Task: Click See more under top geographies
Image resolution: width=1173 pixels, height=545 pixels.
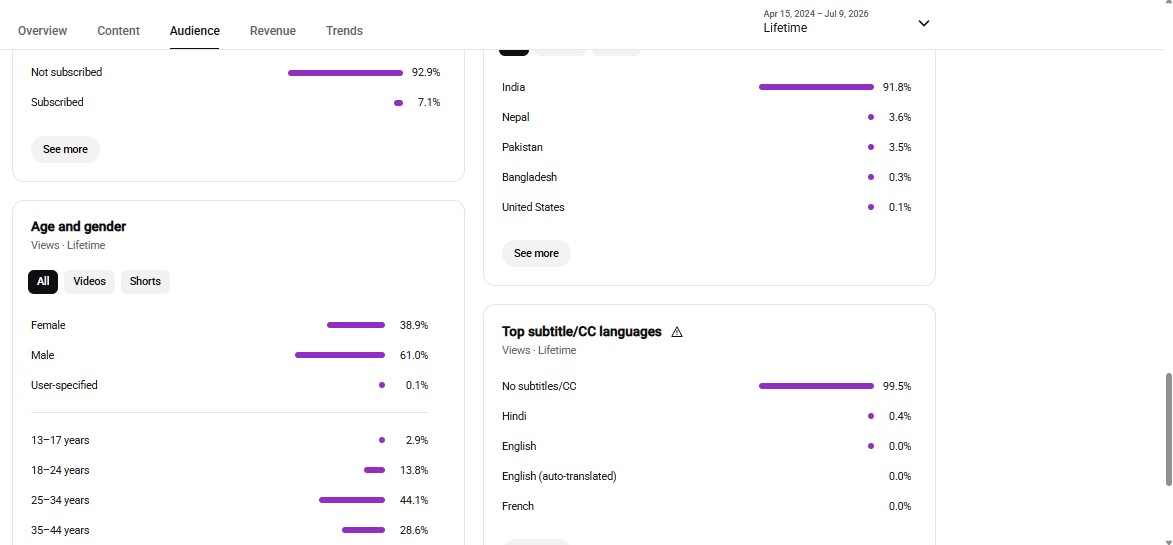Action: click(536, 253)
